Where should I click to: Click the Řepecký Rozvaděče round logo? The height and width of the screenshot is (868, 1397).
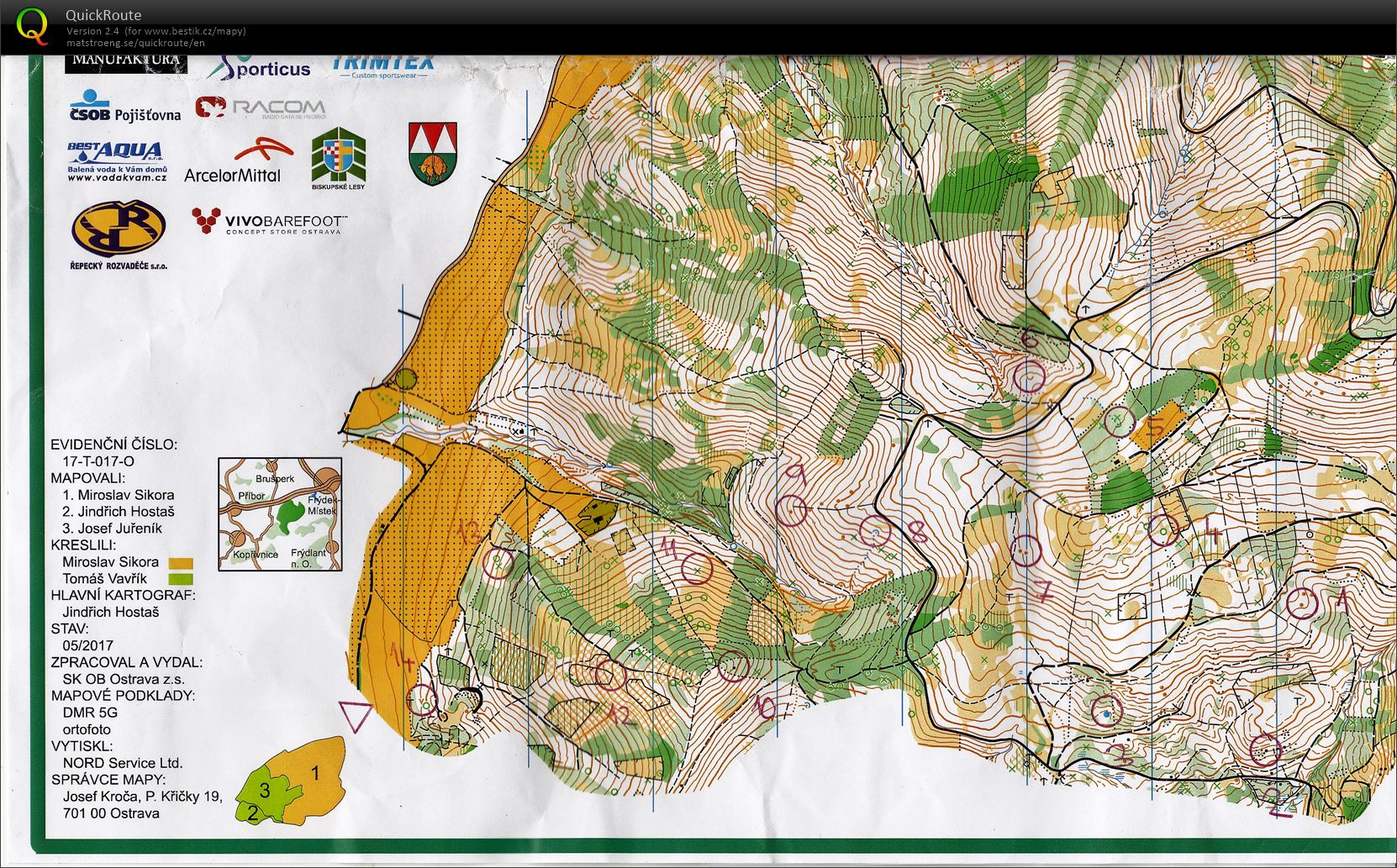coord(119,228)
